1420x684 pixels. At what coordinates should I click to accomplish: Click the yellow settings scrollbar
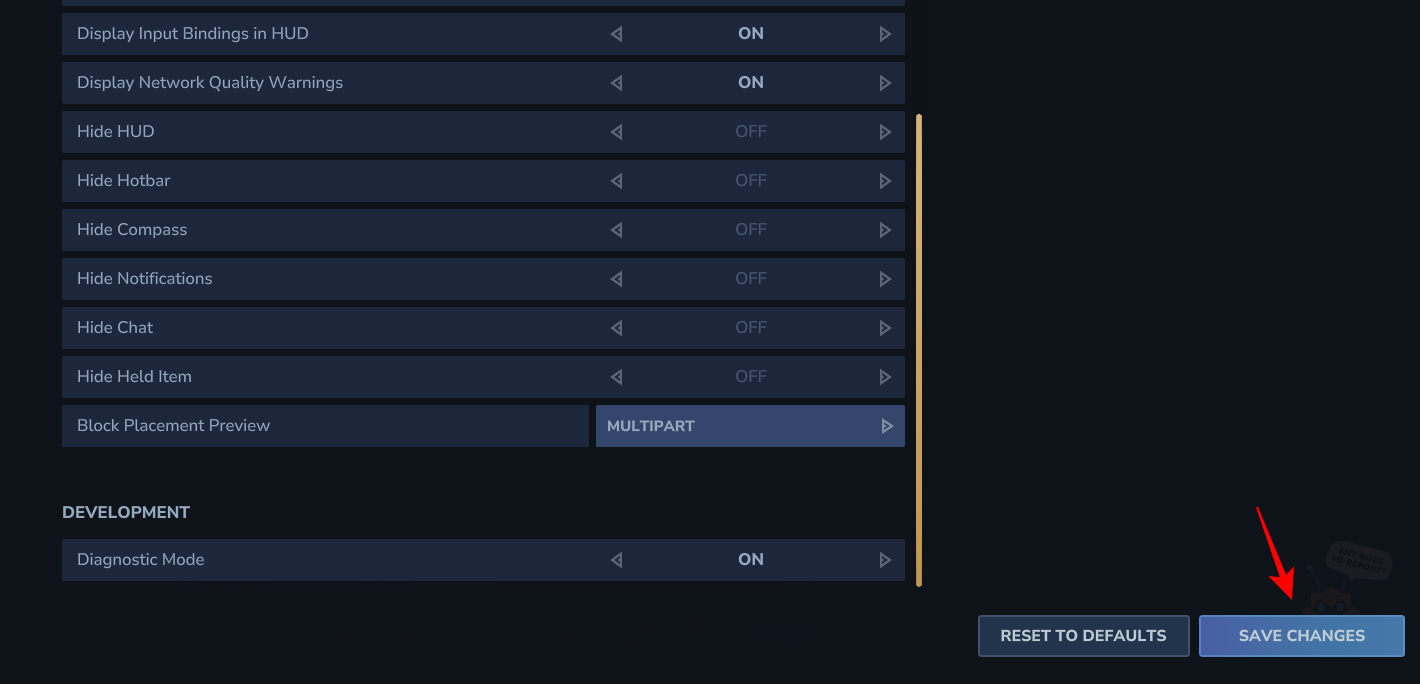click(919, 350)
